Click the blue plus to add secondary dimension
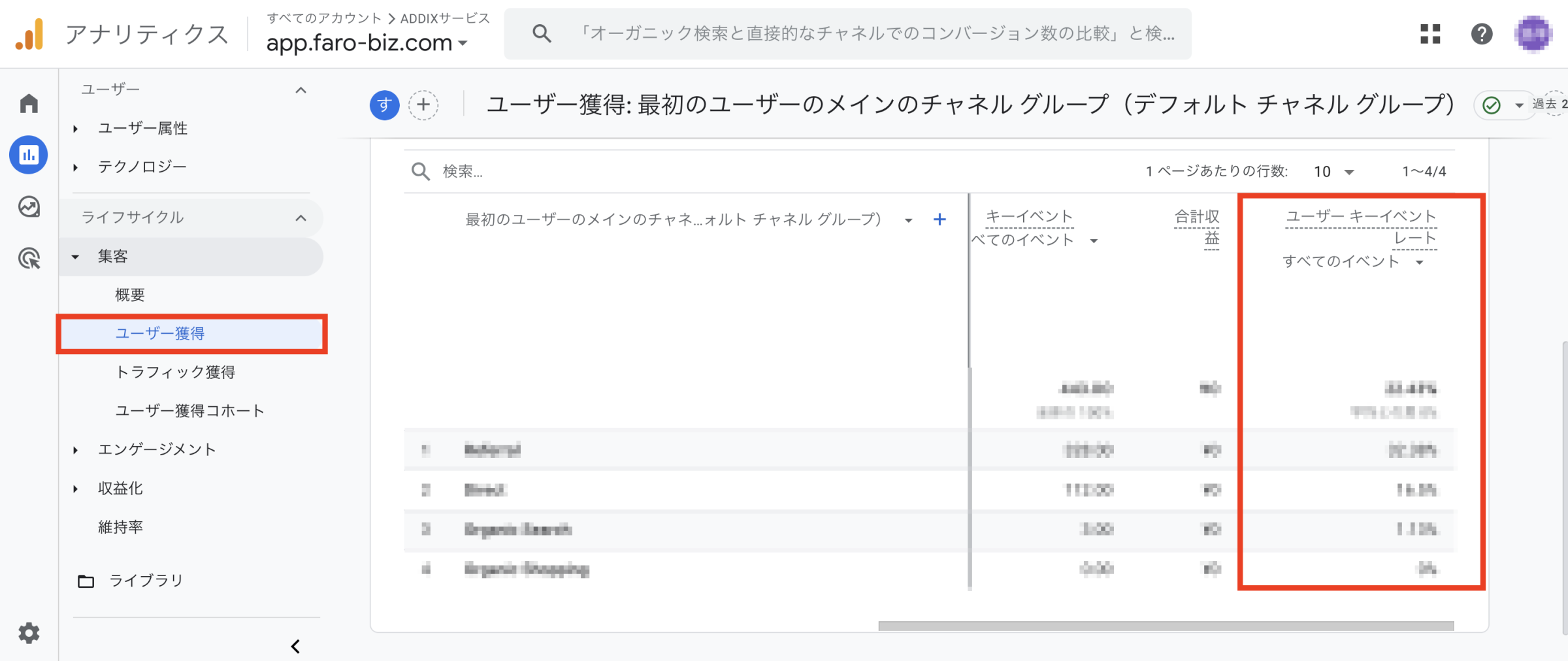The image size is (1568, 661). [939, 219]
